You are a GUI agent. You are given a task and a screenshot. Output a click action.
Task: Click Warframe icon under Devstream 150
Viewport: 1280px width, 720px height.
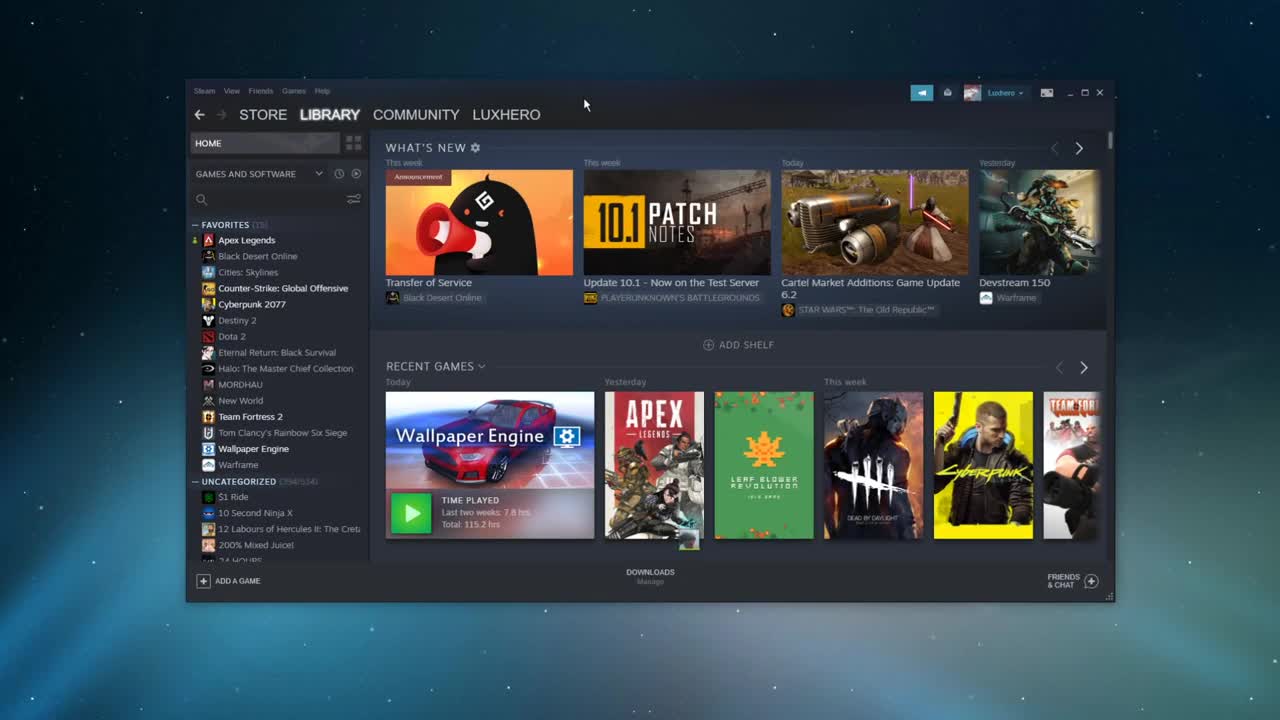tap(986, 298)
